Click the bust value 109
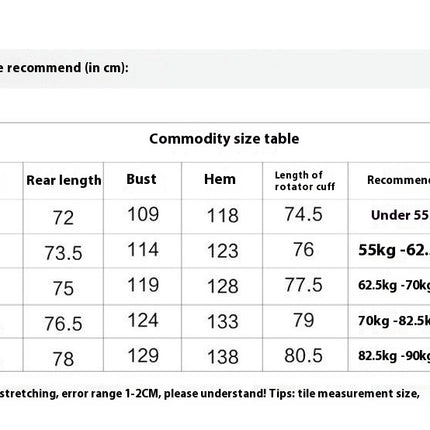Image resolution: width=430 pixels, height=430 pixels. pyautogui.click(x=143, y=214)
